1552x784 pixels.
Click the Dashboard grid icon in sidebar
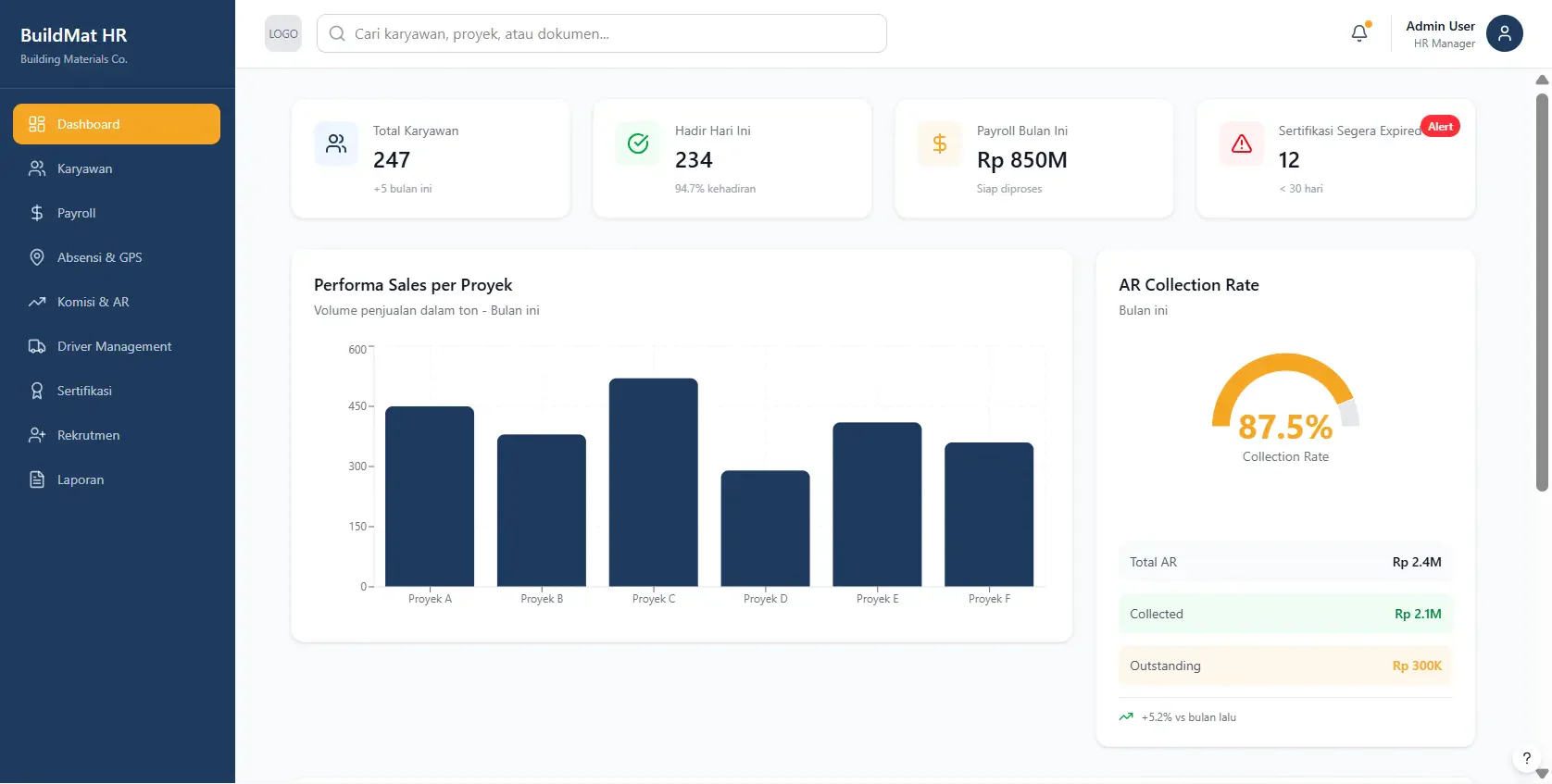(37, 124)
